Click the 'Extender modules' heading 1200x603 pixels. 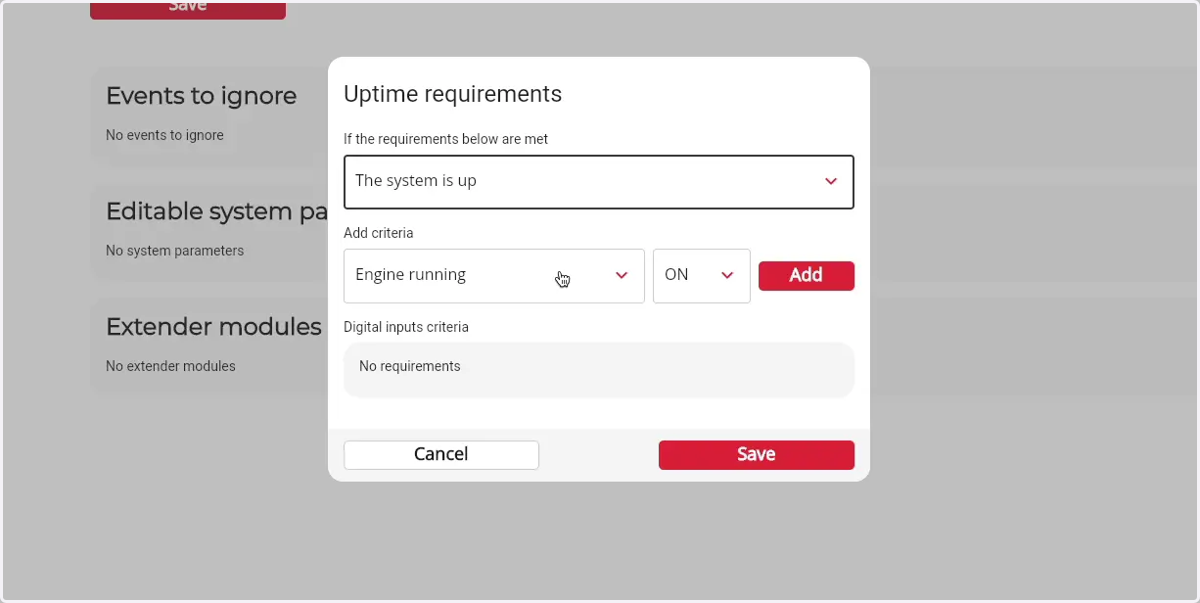click(214, 327)
